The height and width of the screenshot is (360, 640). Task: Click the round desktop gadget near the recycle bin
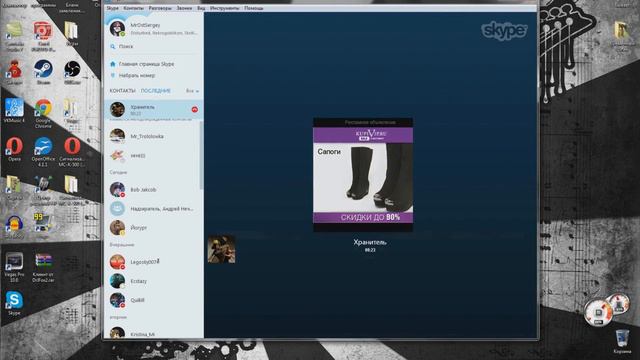[598, 312]
